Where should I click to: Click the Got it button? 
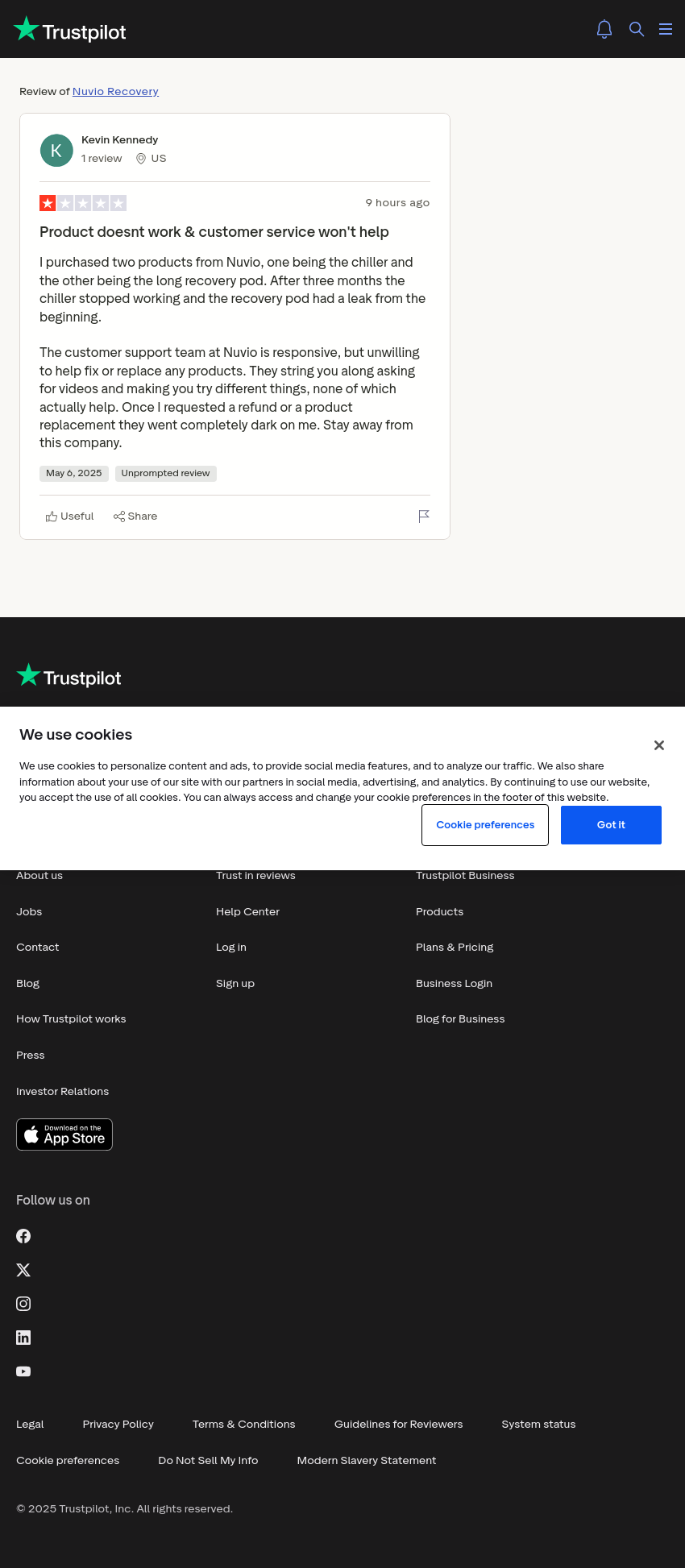[x=611, y=825]
